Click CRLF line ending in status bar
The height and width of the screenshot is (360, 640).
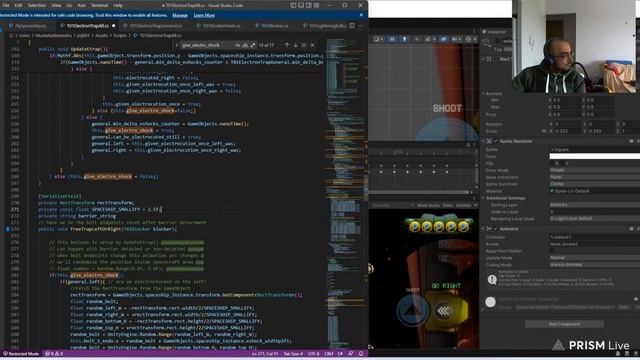click(x=329, y=354)
